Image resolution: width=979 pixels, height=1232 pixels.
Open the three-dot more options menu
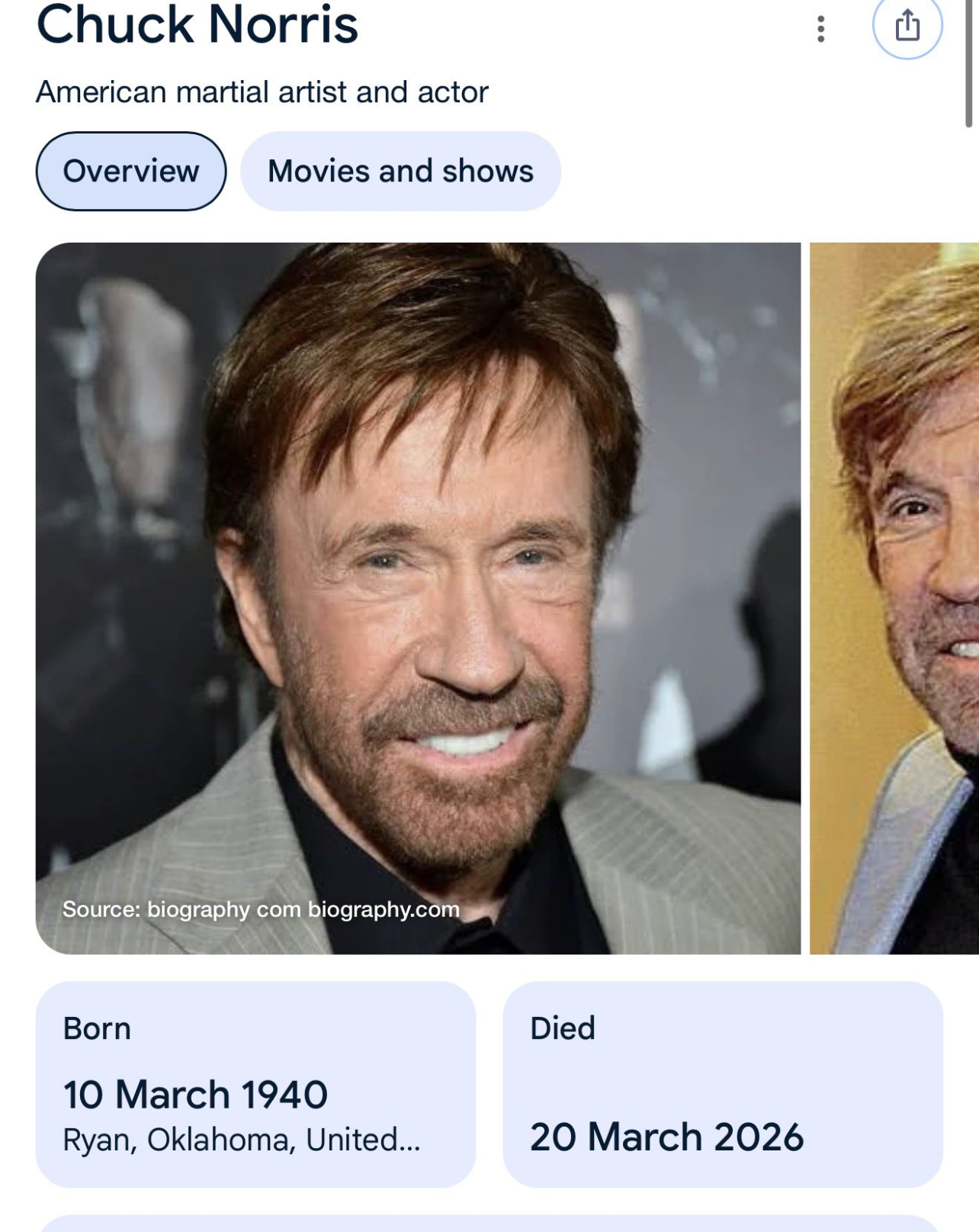[x=820, y=29]
